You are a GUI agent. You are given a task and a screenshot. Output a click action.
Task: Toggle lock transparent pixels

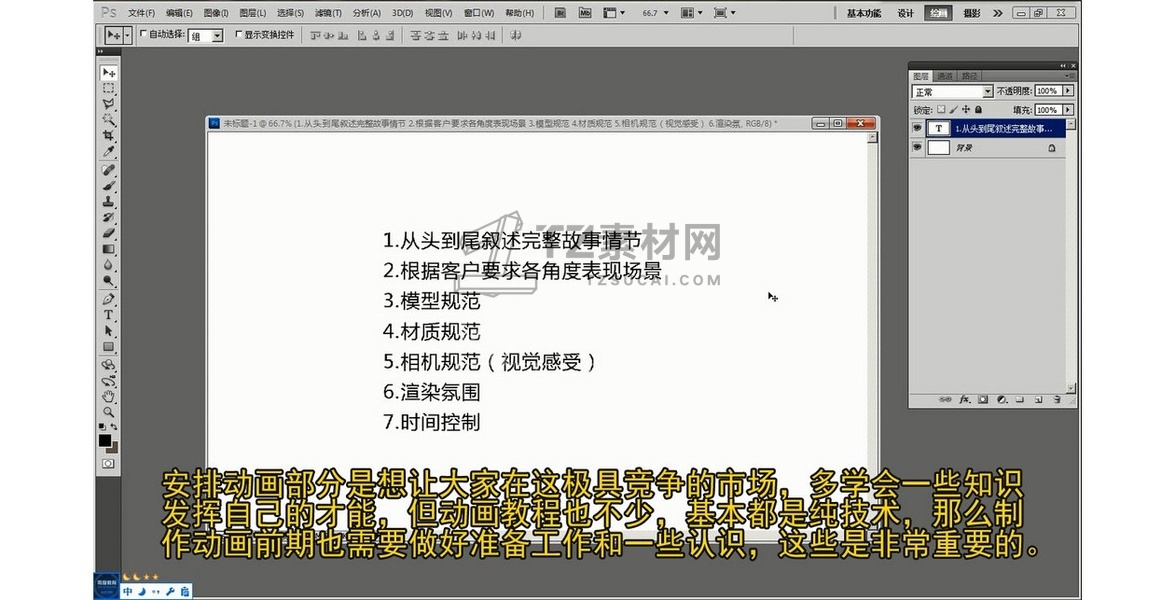click(x=941, y=109)
